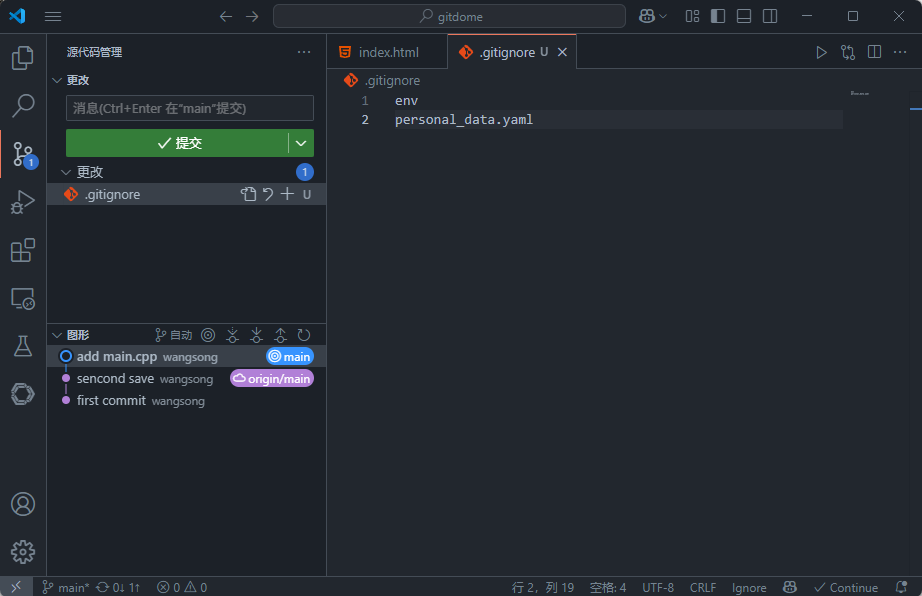Image resolution: width=922 pixels, height=596 pixels.
Task: Open the commit button dropdown arrow
Action: tap(301, 143)
